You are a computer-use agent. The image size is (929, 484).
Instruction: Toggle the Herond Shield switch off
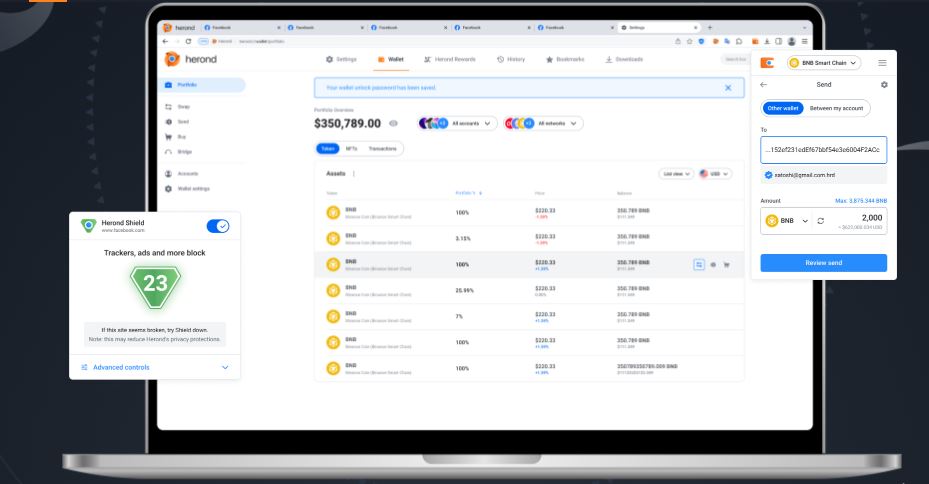tap(217, 226)
